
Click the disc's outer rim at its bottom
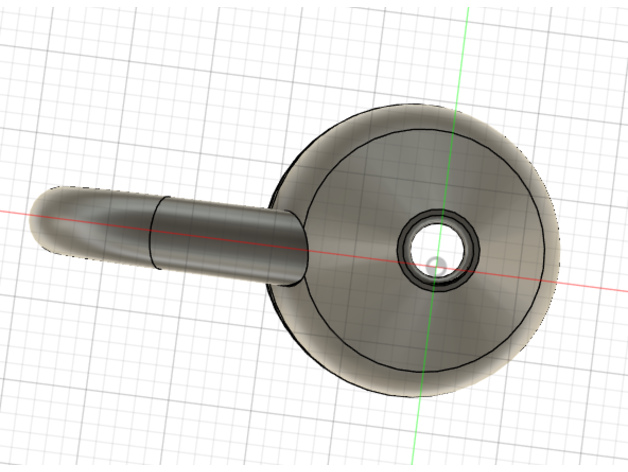point(420,392)
